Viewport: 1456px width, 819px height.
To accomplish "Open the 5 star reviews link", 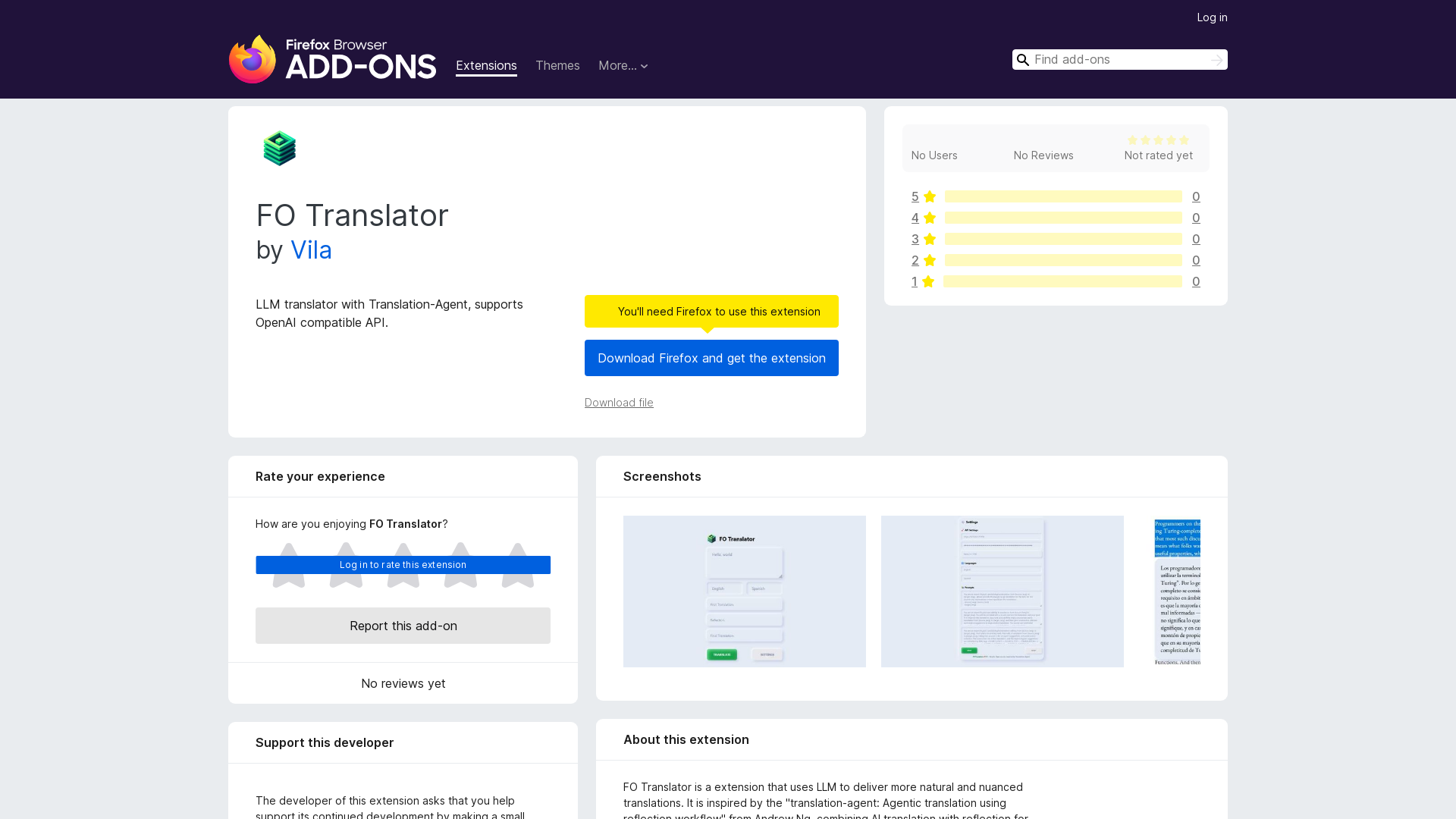I will pyautogui.click(x=915, y=196).
